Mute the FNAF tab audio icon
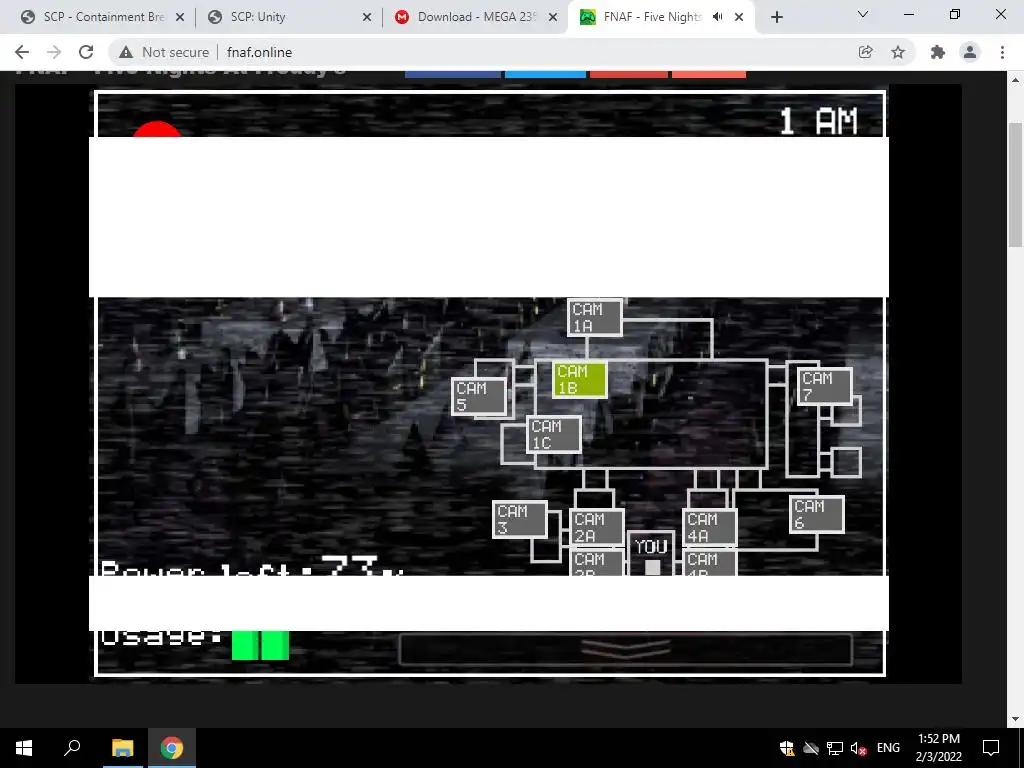The image size is (1024, 768). click(x=718, y=17)
